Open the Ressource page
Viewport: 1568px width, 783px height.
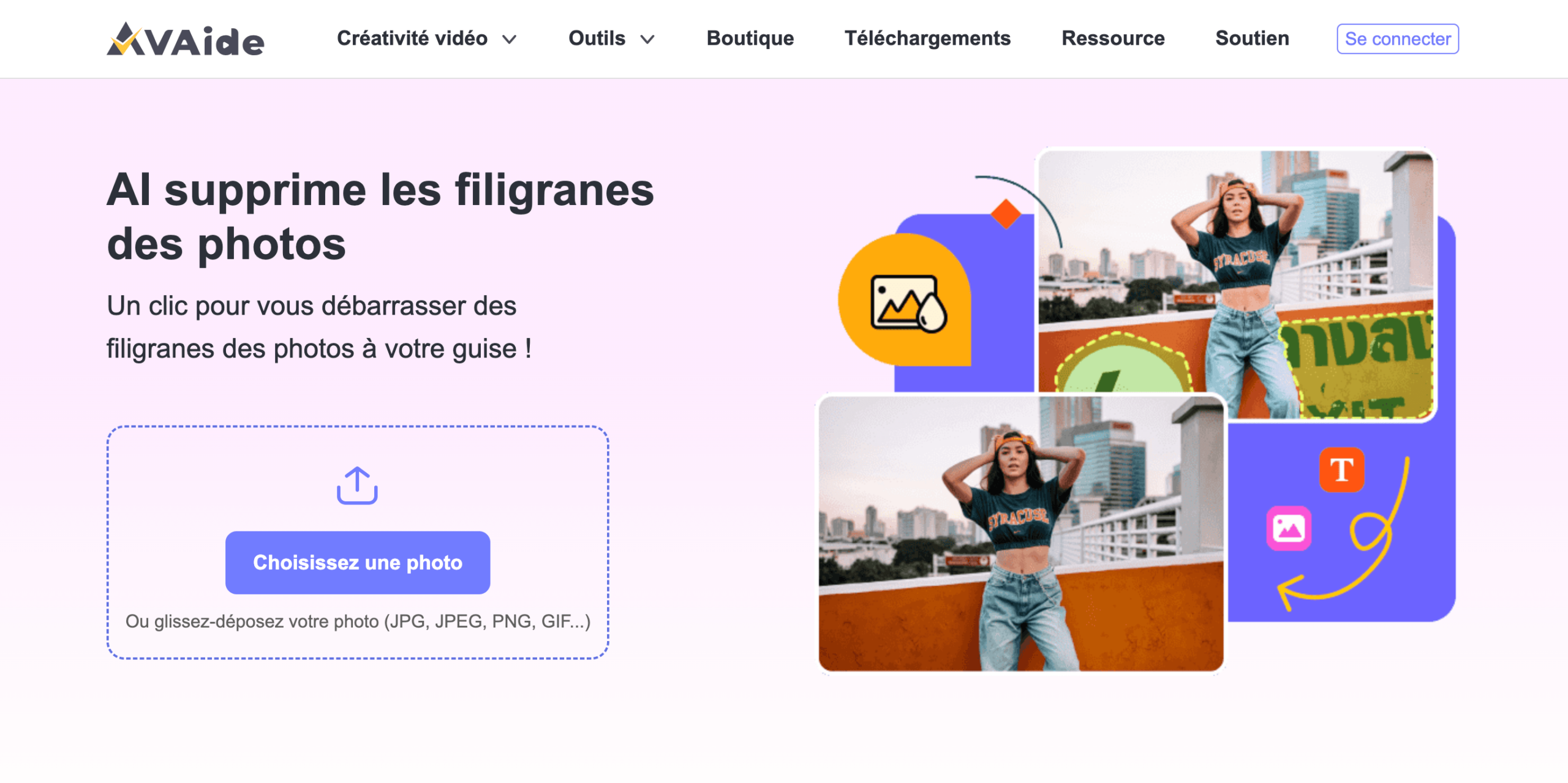pyautogui.click(x=1113, y=39)
